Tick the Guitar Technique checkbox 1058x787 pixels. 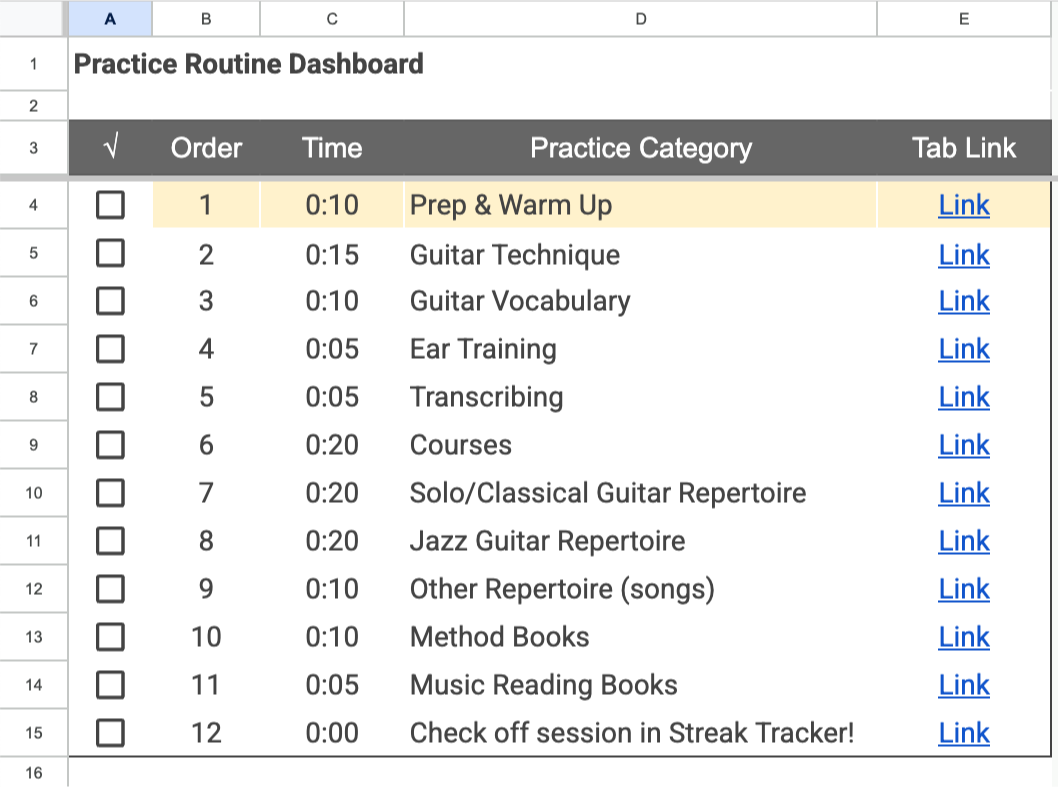pos(110,254)
